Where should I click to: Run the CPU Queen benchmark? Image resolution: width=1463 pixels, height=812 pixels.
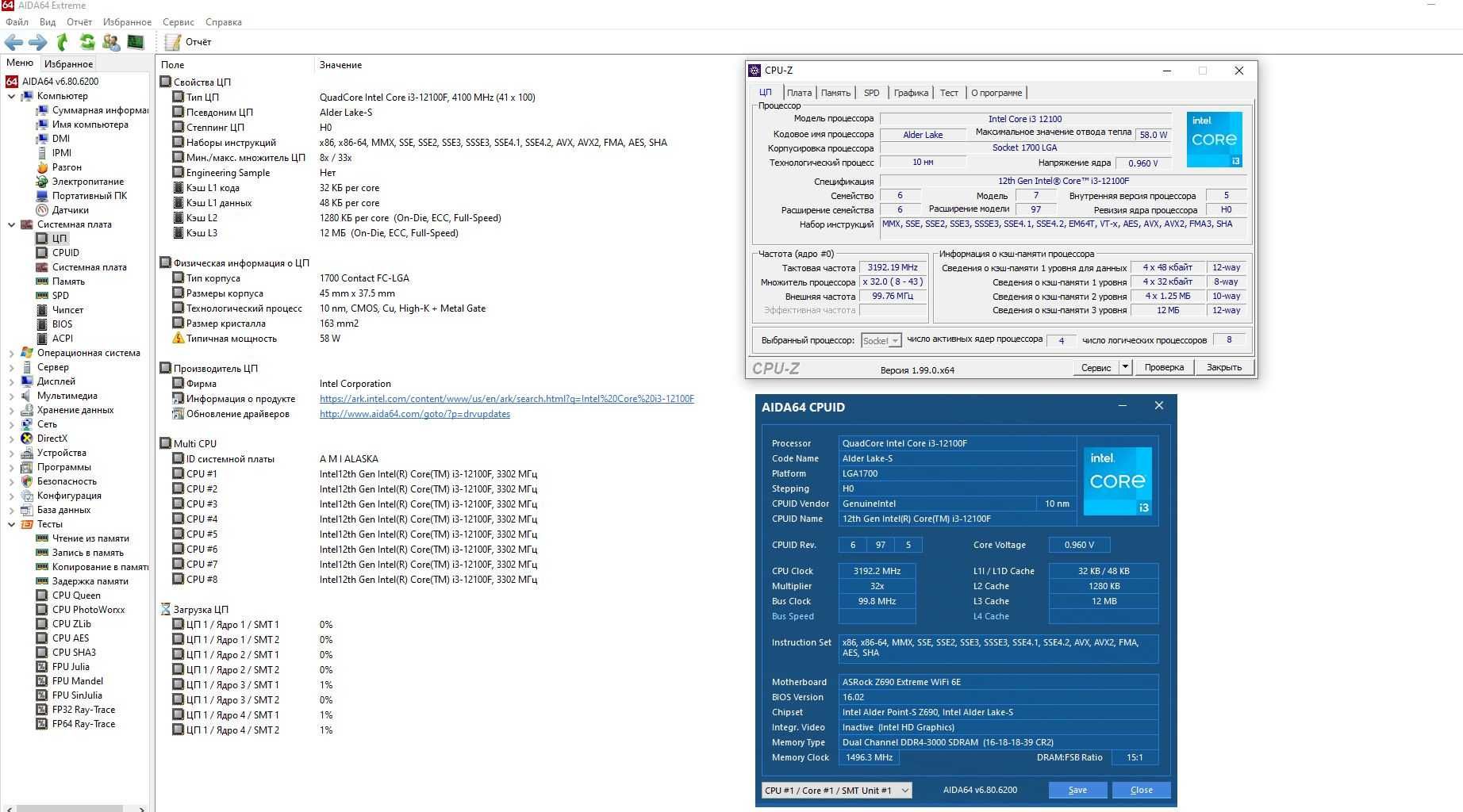coord(76,595)
